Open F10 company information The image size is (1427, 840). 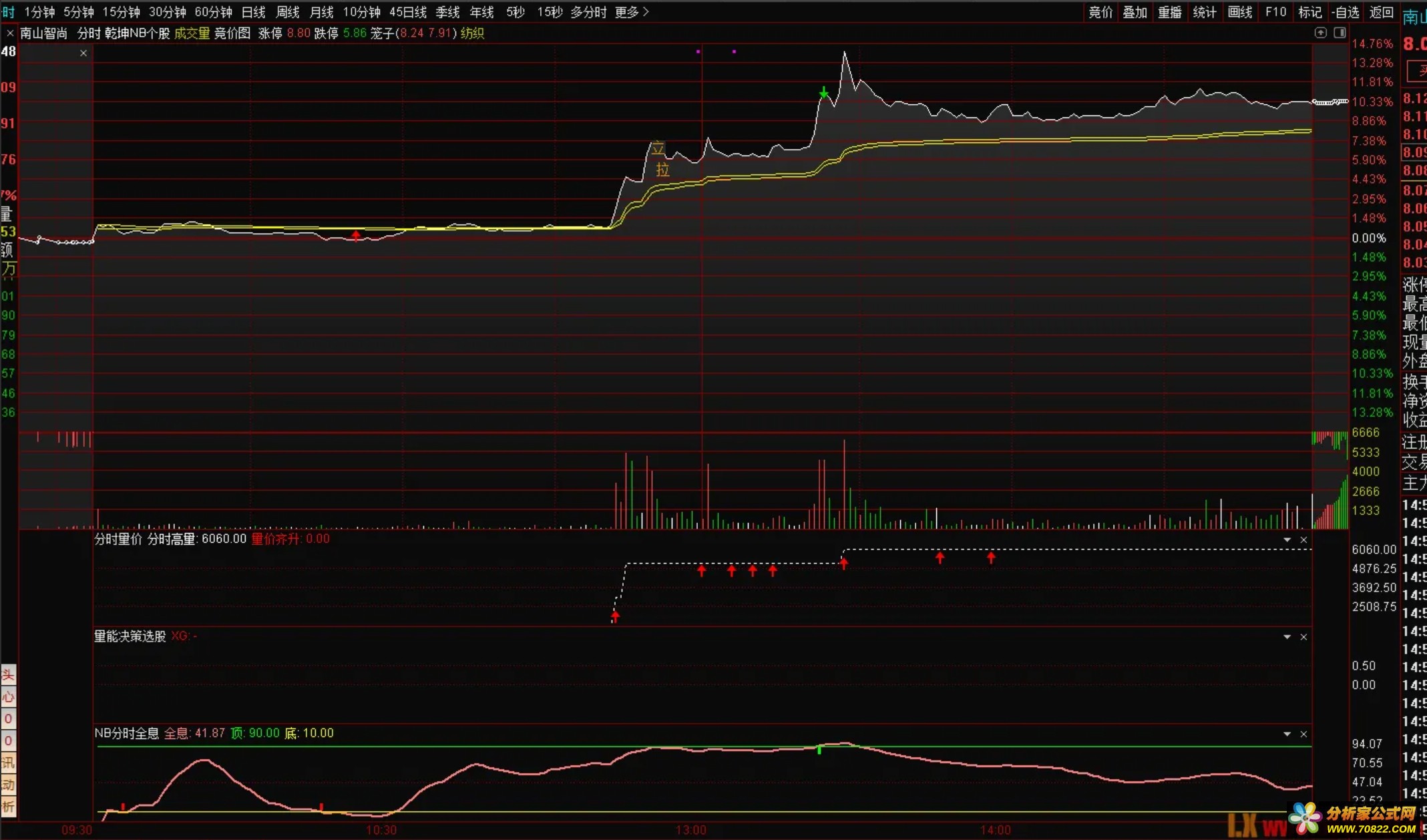(x=1275, y=12)
